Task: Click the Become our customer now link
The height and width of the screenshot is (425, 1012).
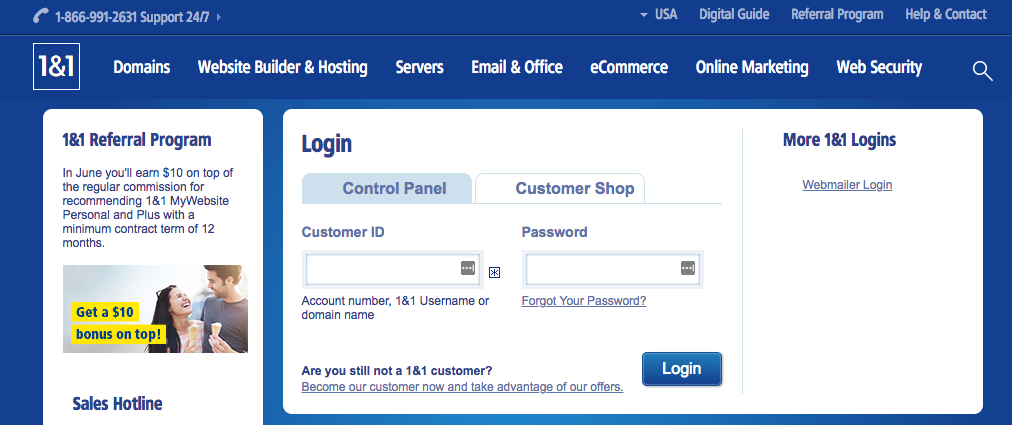Action: (462, 388)
